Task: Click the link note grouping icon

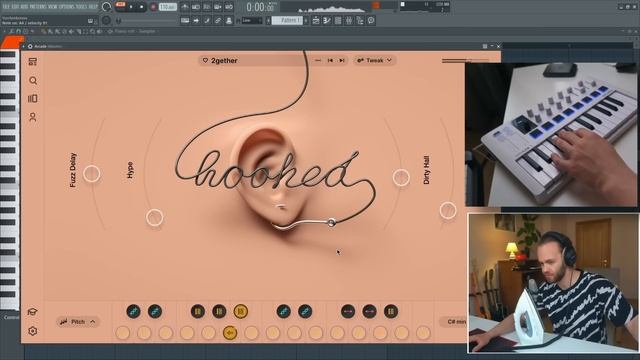Action: pyautogui.click(x=218, y=20)
